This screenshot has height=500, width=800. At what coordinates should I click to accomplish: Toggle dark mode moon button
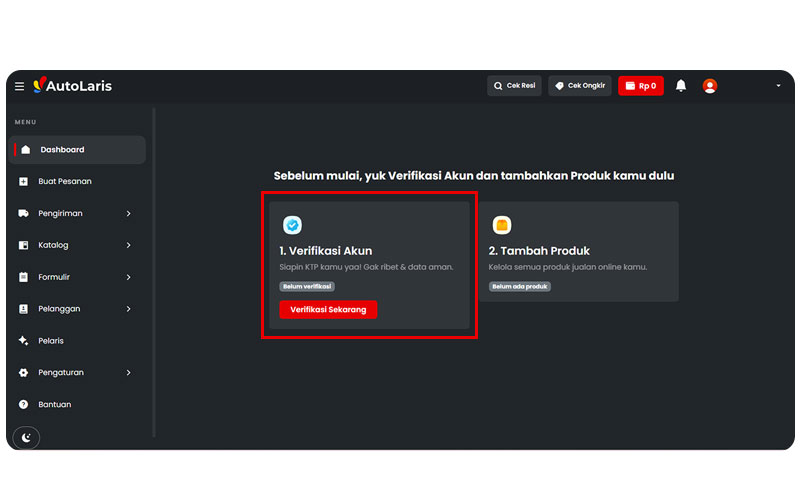27,437
